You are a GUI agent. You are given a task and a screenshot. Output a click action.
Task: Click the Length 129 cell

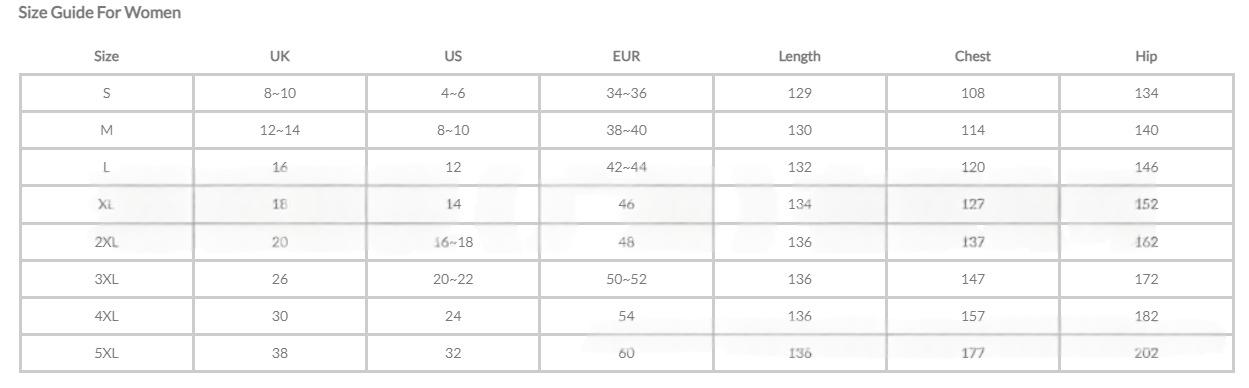tap(799, 93)
